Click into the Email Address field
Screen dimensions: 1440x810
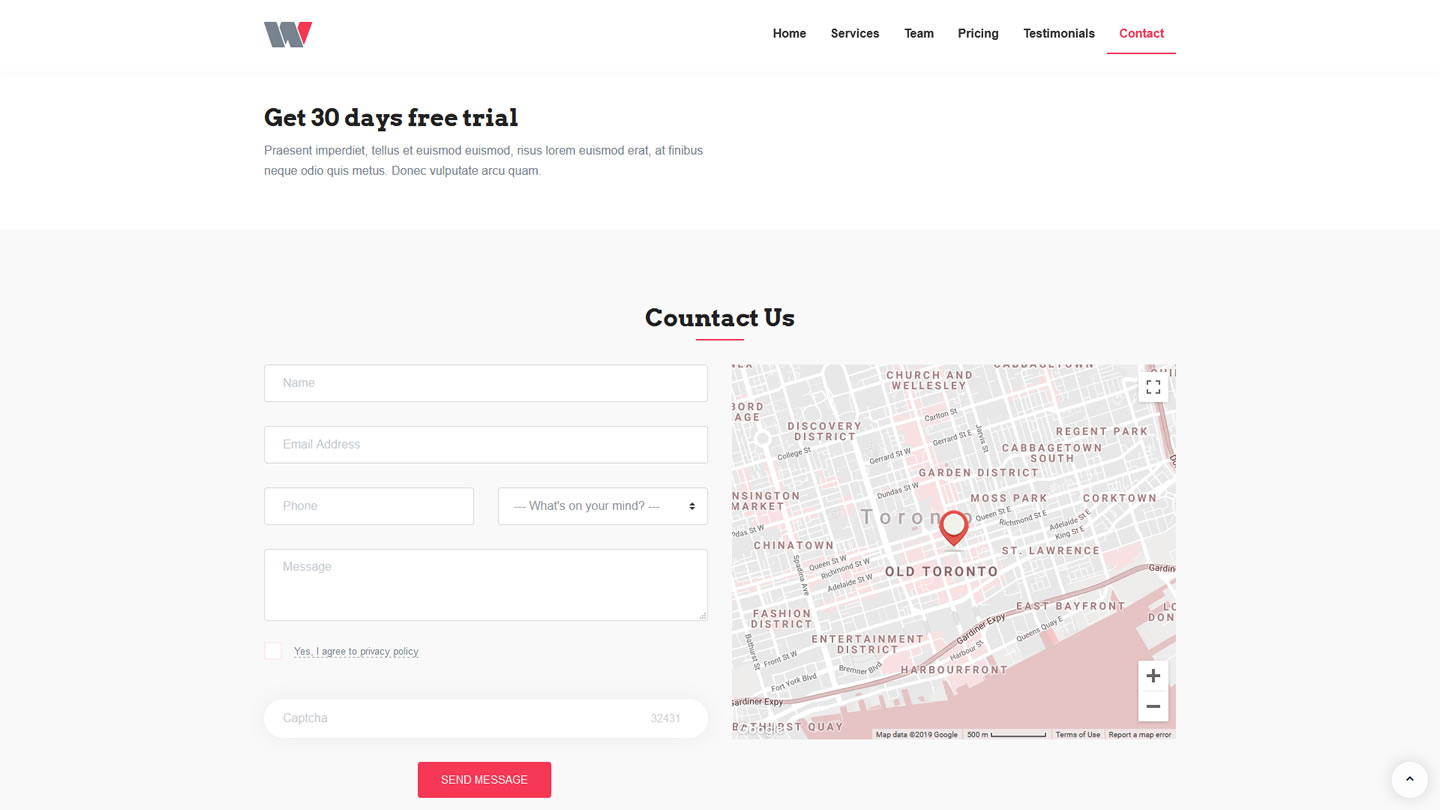[486, 445]
